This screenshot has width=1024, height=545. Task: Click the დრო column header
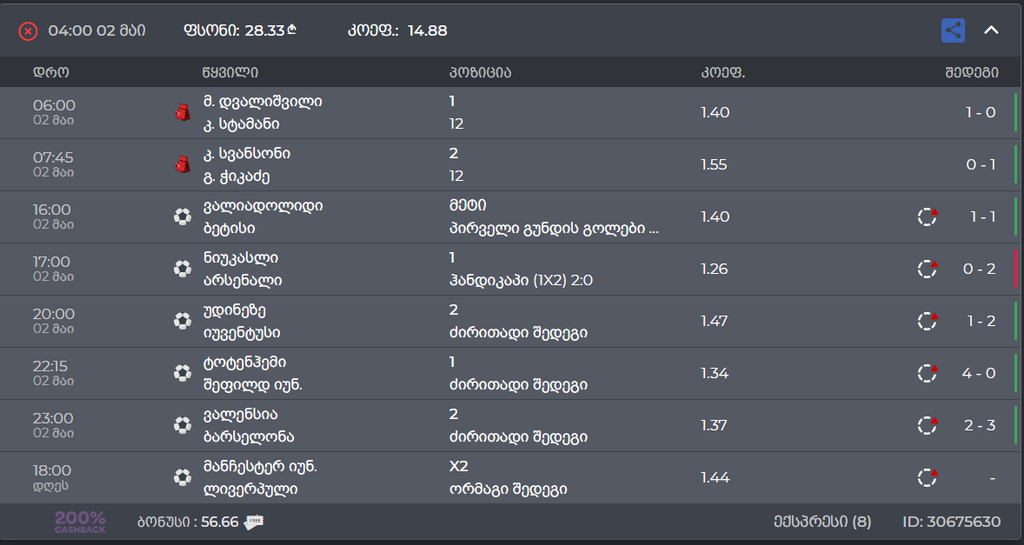coord(51,72)
